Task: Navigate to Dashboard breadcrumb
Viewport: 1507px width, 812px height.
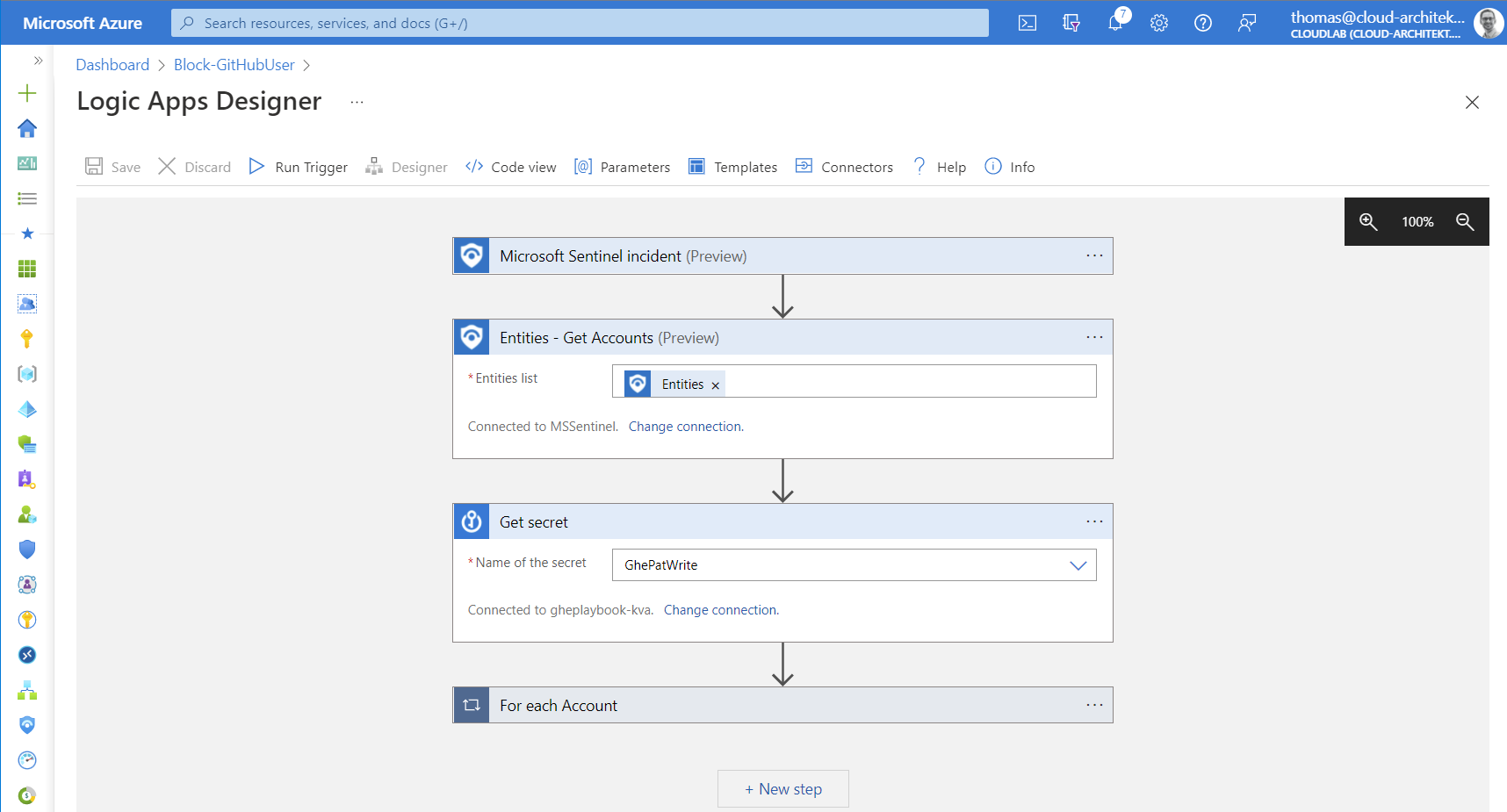Action: pyautogui.click(x=112, y=65)
